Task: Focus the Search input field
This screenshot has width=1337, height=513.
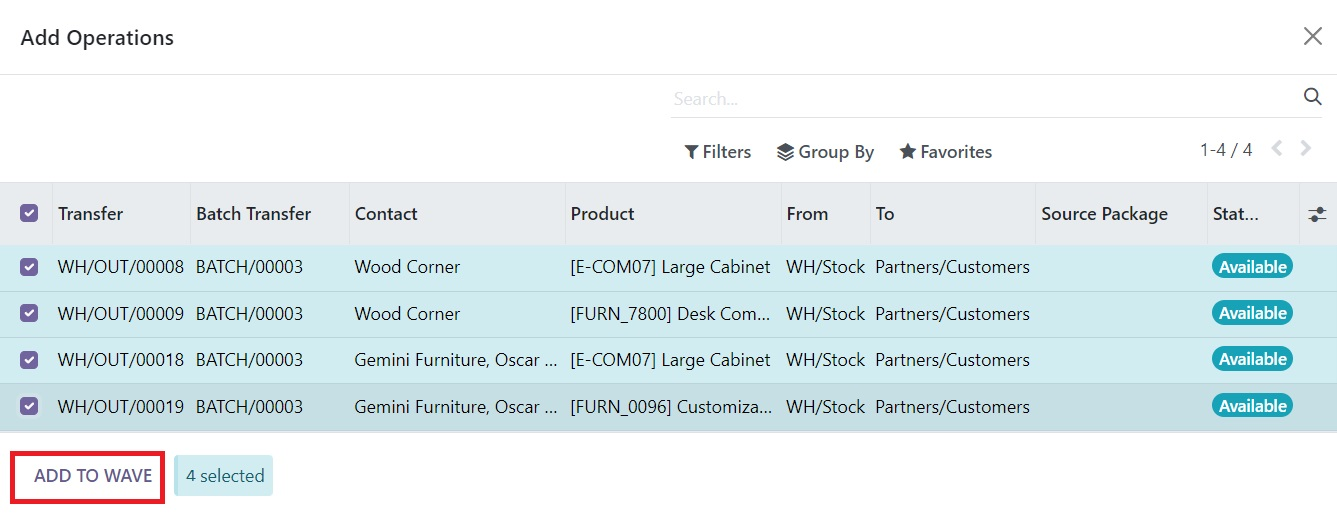Action: (x=985, y=99)
